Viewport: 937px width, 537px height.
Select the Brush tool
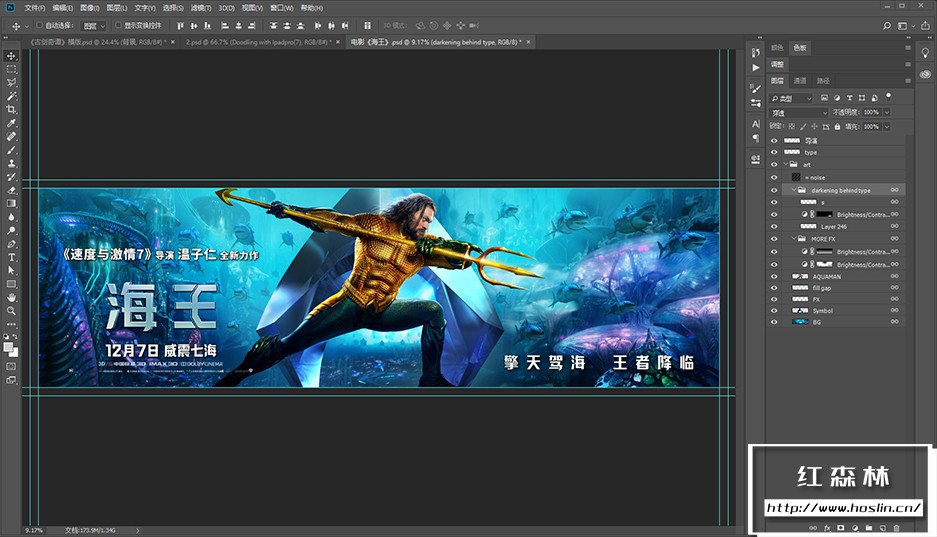pos(11,150)
